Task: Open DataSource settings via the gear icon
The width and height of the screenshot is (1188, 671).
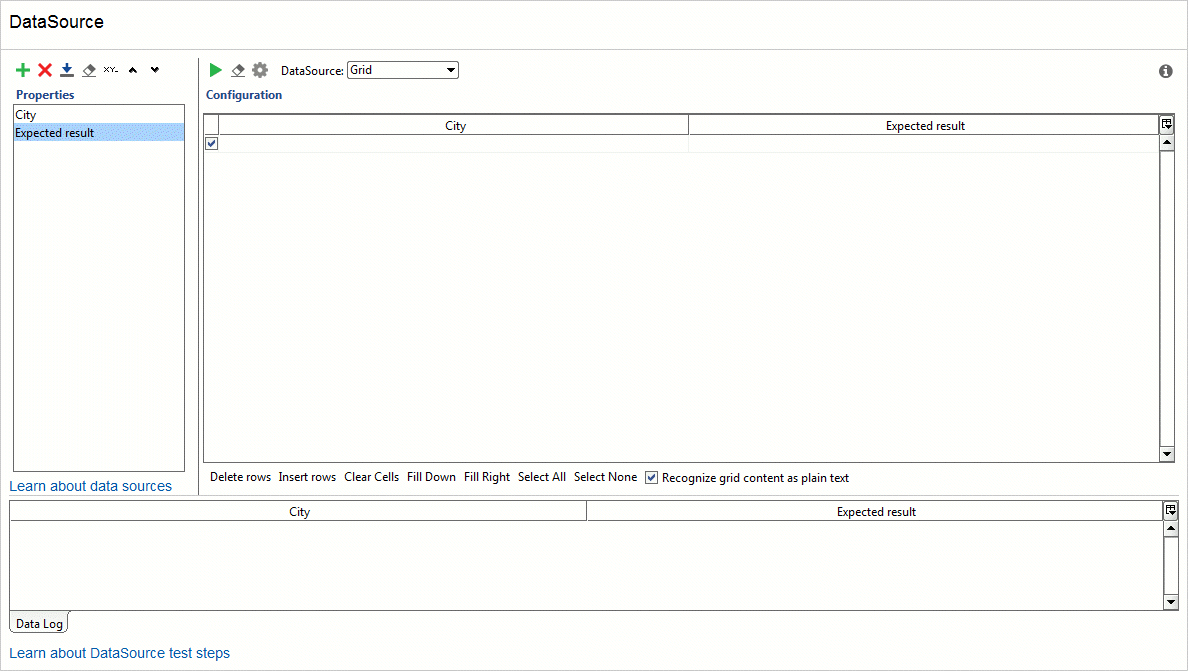Action: coord(260,70)
